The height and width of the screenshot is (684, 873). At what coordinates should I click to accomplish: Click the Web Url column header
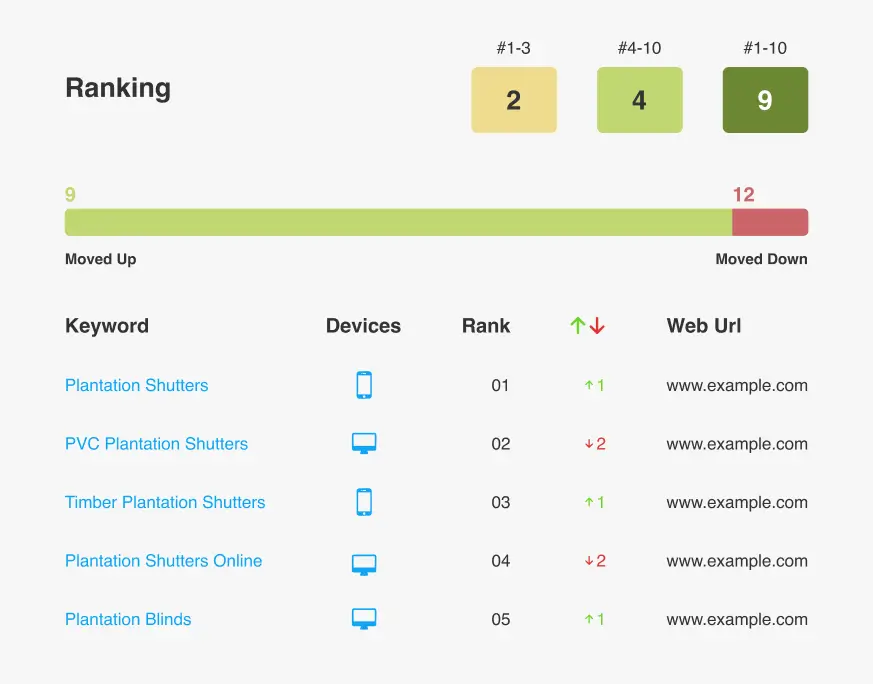click(x=704, y=326)
